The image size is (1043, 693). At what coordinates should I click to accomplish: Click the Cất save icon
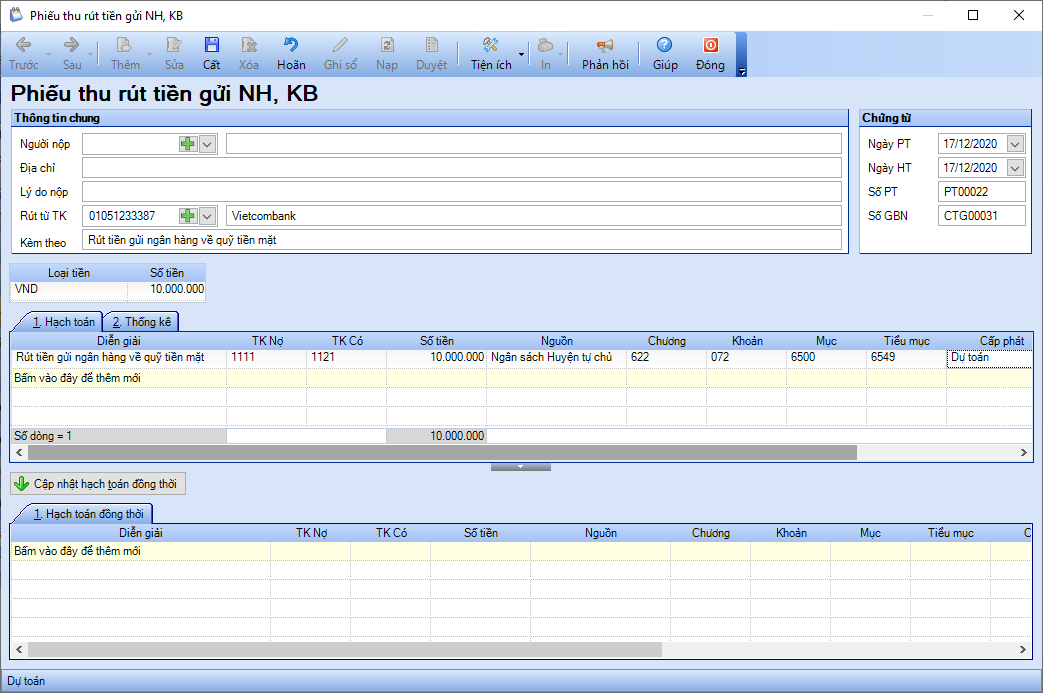pyautogui.click(x=212, y=45)
